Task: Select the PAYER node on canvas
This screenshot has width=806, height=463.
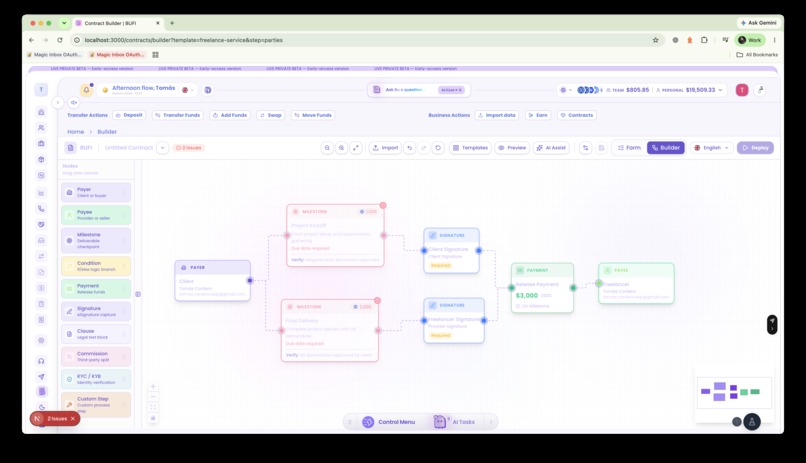Action: click(x=213, y=281)
